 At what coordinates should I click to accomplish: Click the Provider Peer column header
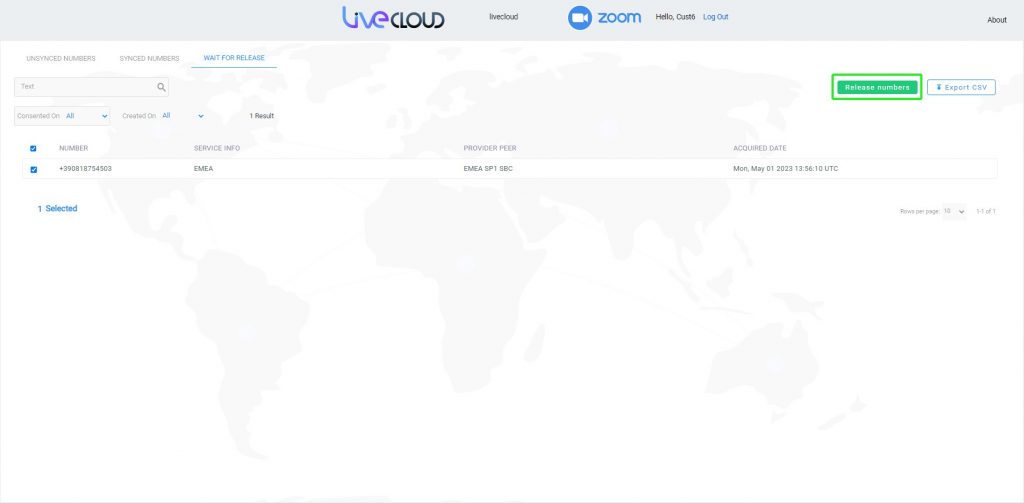point(490,148)
